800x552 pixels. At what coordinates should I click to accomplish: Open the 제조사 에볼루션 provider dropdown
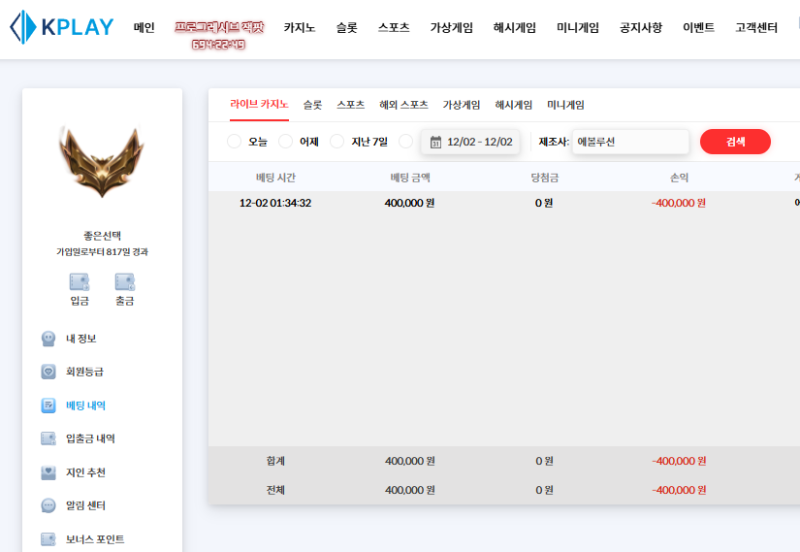[631, 142]
